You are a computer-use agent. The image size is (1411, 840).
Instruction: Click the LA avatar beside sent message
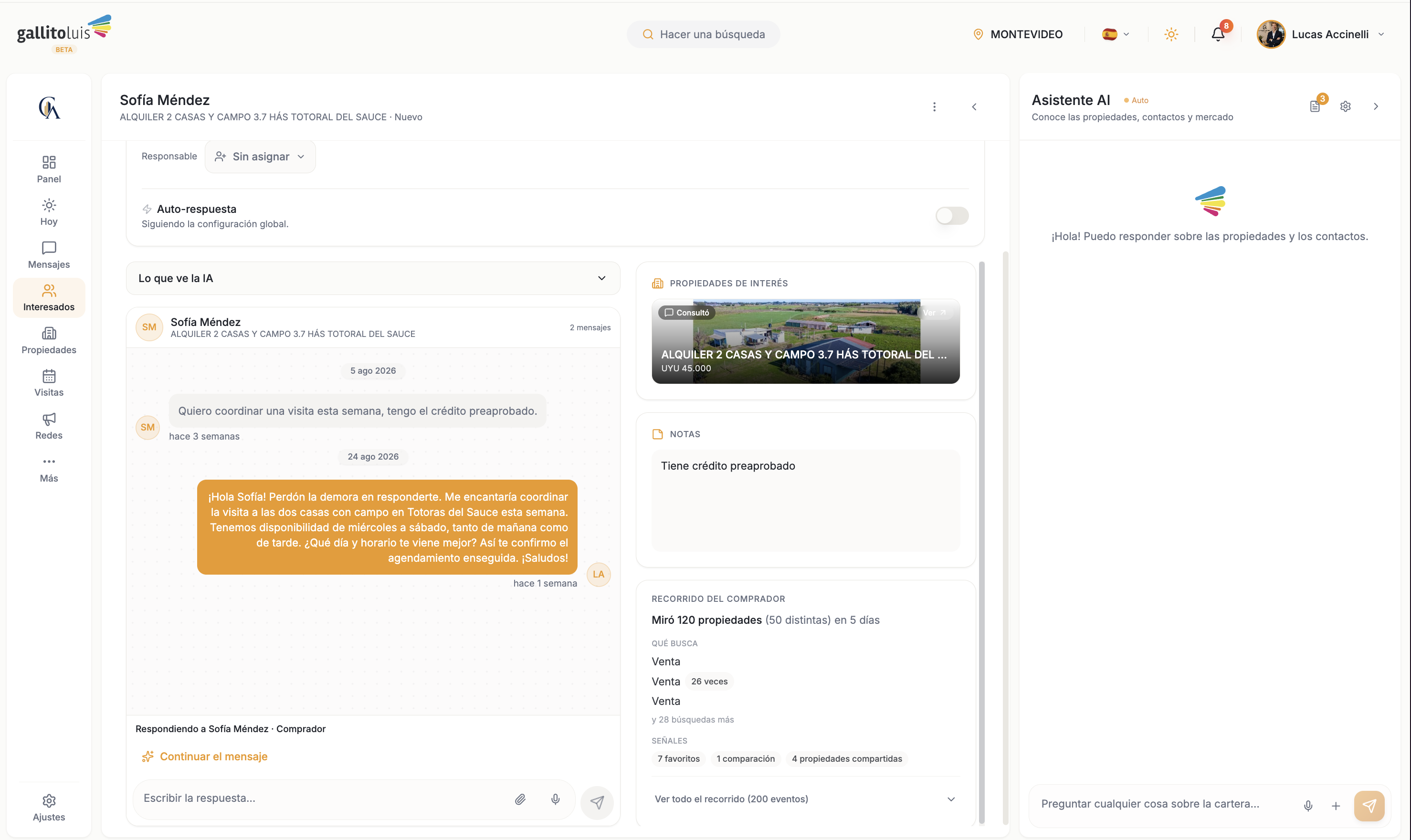(x=598, y=575)
